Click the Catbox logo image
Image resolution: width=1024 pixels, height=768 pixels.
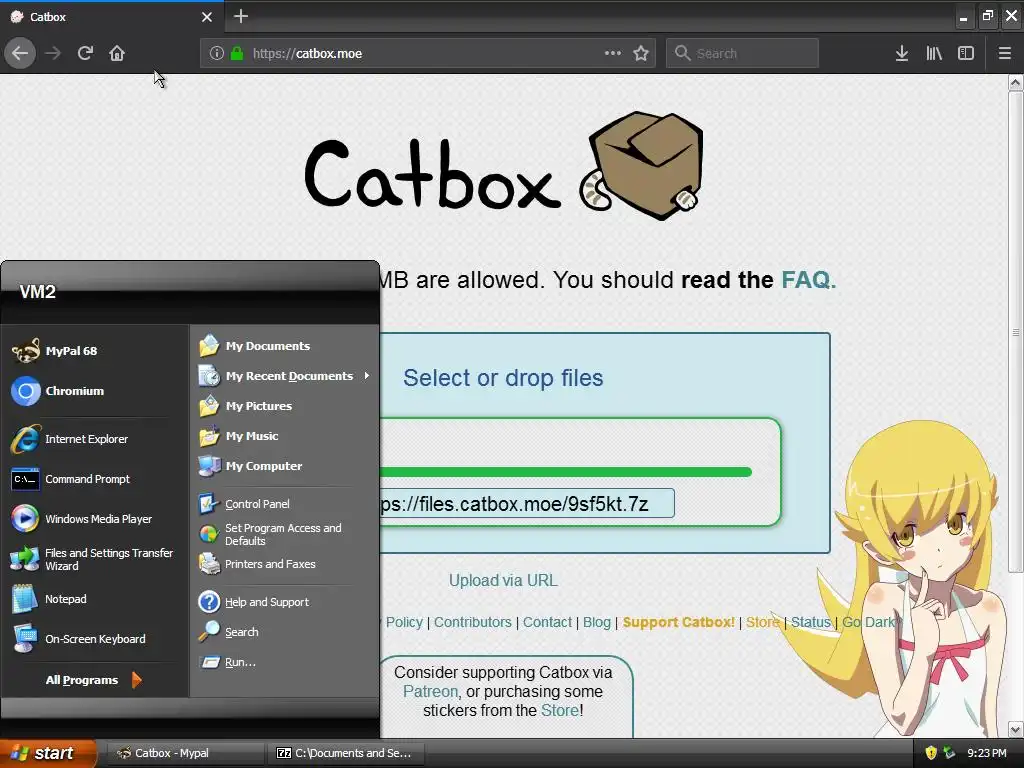tap(504, 167)
